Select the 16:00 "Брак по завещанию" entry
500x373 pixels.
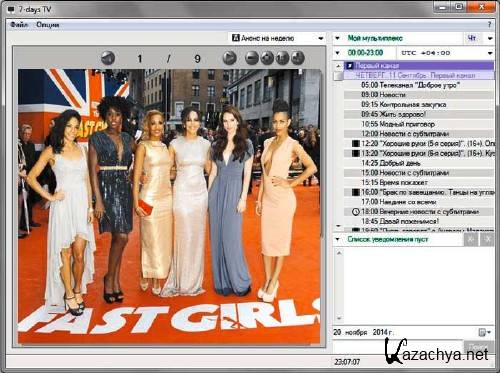pyautogui.click(x=419, y=192)
